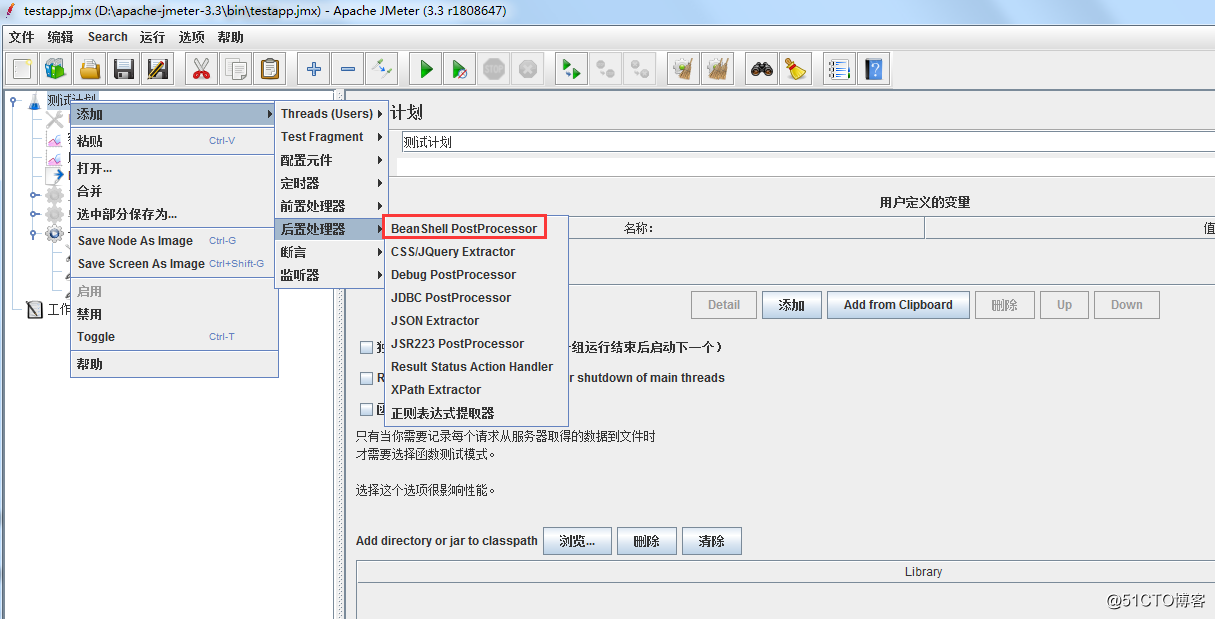Expand the 配置元件 submenu
Viewport: 1215px width, 619px height.
pyautogui.click(x=331, y=160)
